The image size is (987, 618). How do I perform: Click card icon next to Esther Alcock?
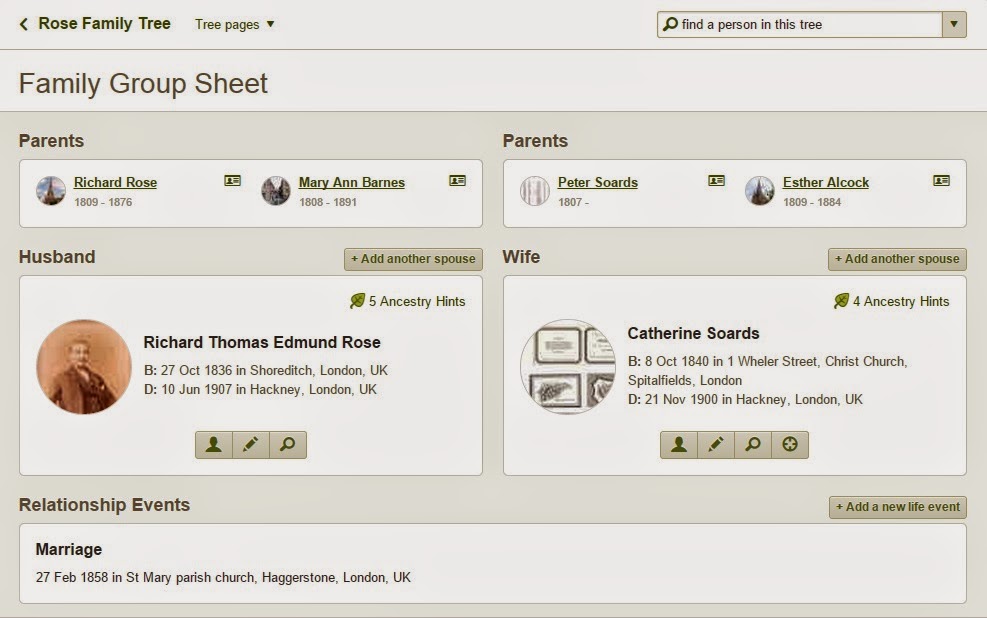(941, 181)
